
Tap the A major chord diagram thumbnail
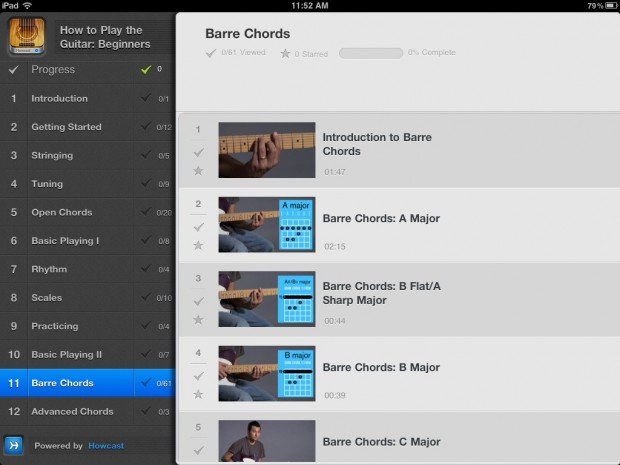tap(267, 225)
